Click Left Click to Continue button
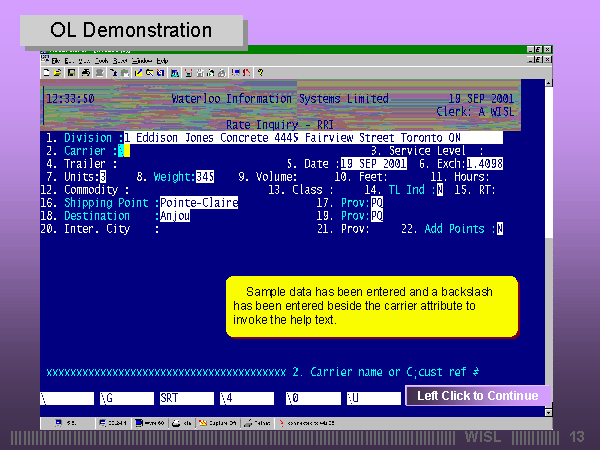This screenshot has height=450, width=600. [x=477, y=396]
